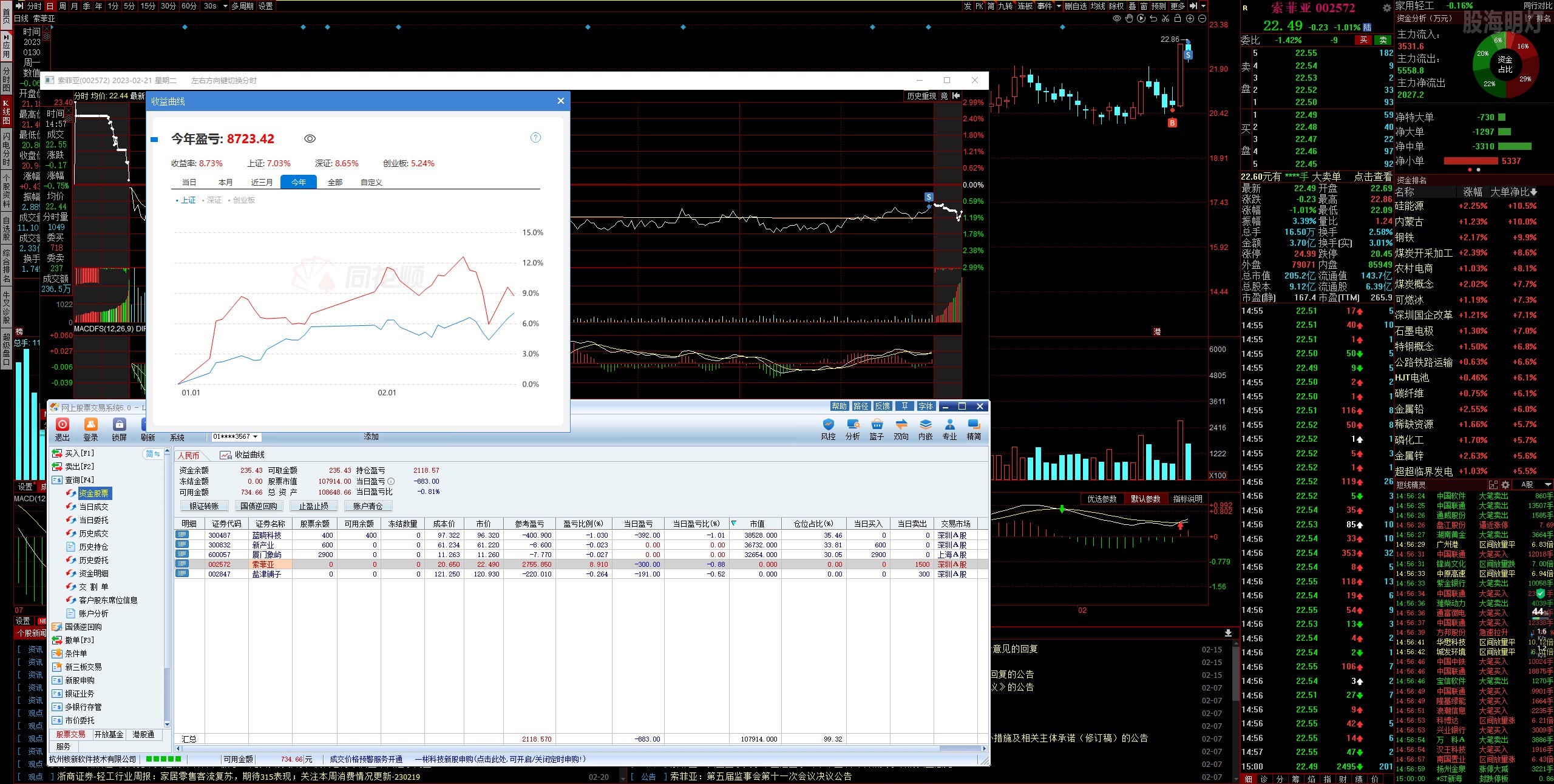Click the eye icon on K-line chart toolbar
The width and height of the screenshot is (1554, 784).
click(1116, 18)
